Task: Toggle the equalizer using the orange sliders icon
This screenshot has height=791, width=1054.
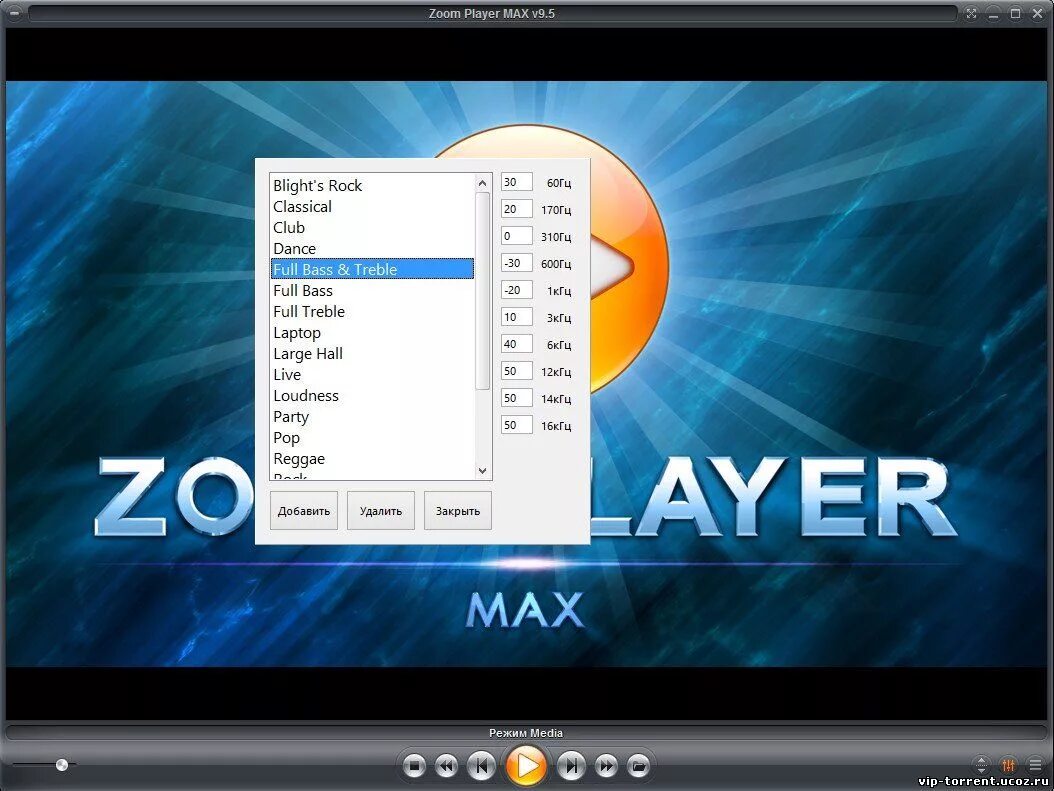Action: tap(1008, 765)
